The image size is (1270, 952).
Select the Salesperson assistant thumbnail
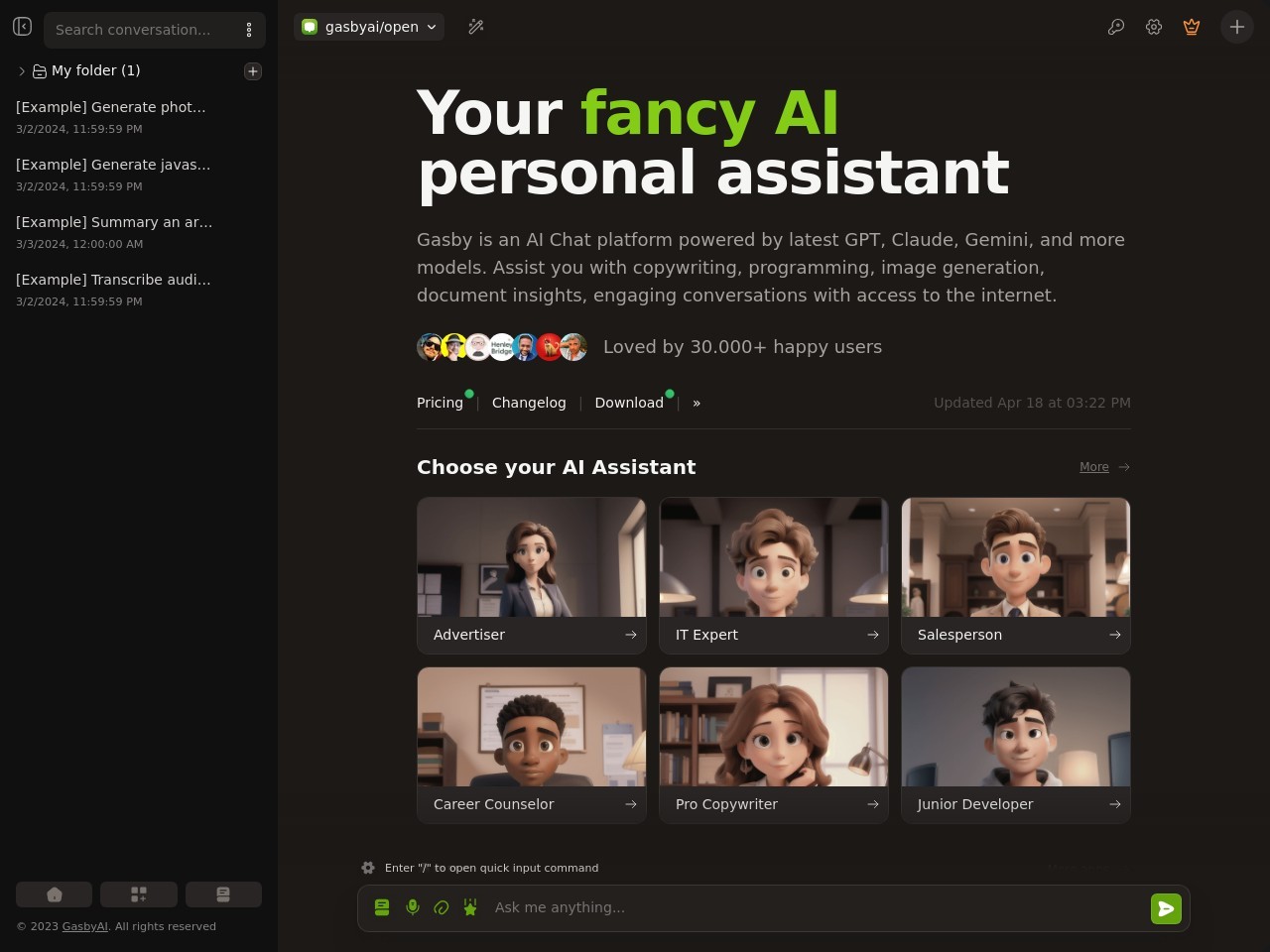click(1016, 557)
